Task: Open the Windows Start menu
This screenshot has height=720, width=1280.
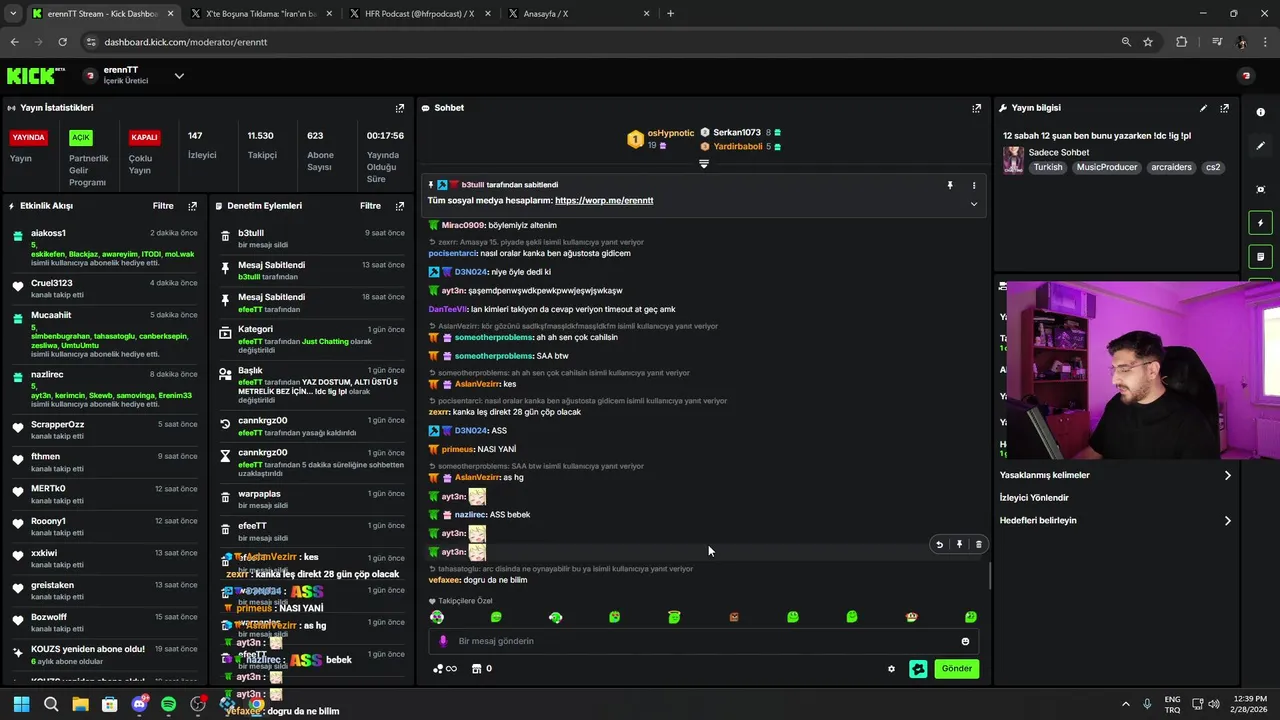Action: pyautogui.click(x=21, y=704)
